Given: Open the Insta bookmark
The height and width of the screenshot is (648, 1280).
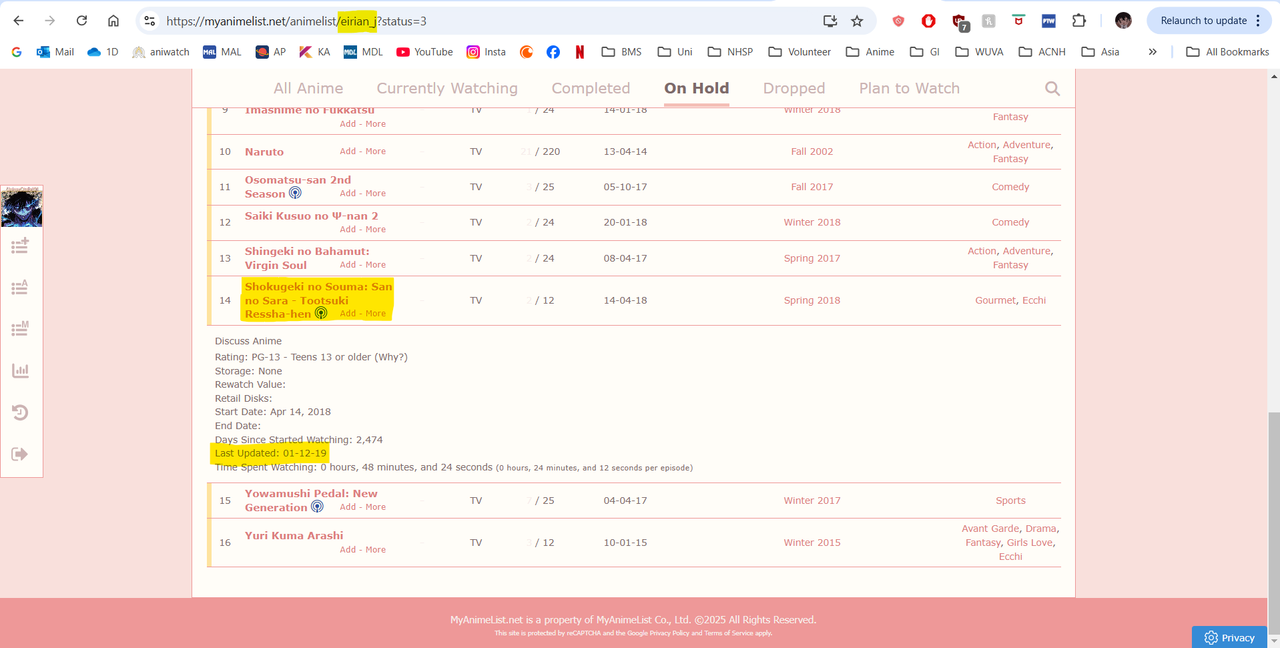Looking at the screenshot, I should pos(486,52).
